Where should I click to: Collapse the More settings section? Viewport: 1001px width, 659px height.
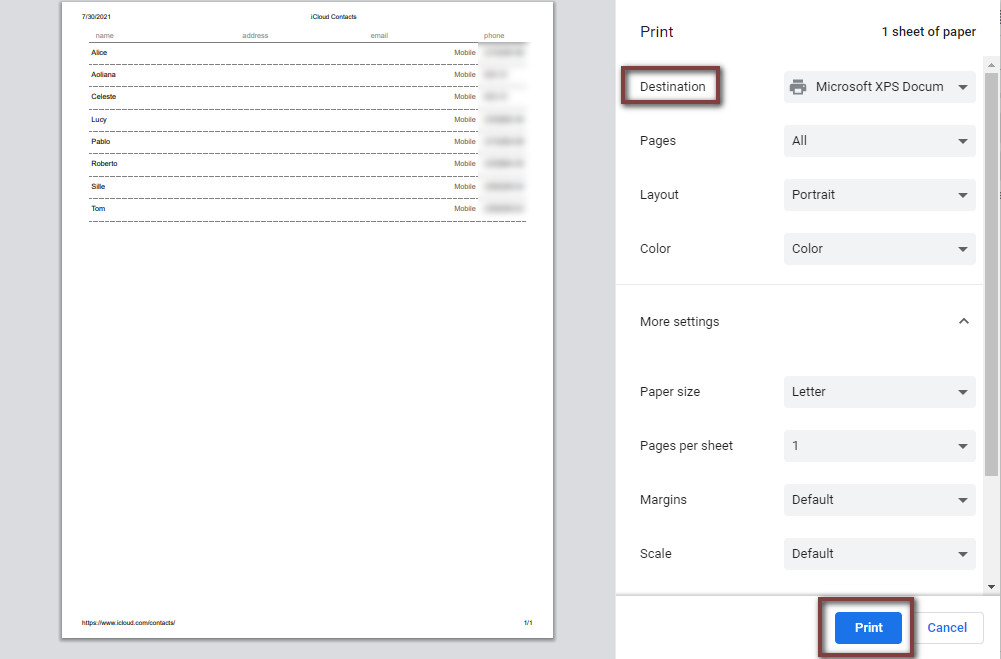point(964,321)
